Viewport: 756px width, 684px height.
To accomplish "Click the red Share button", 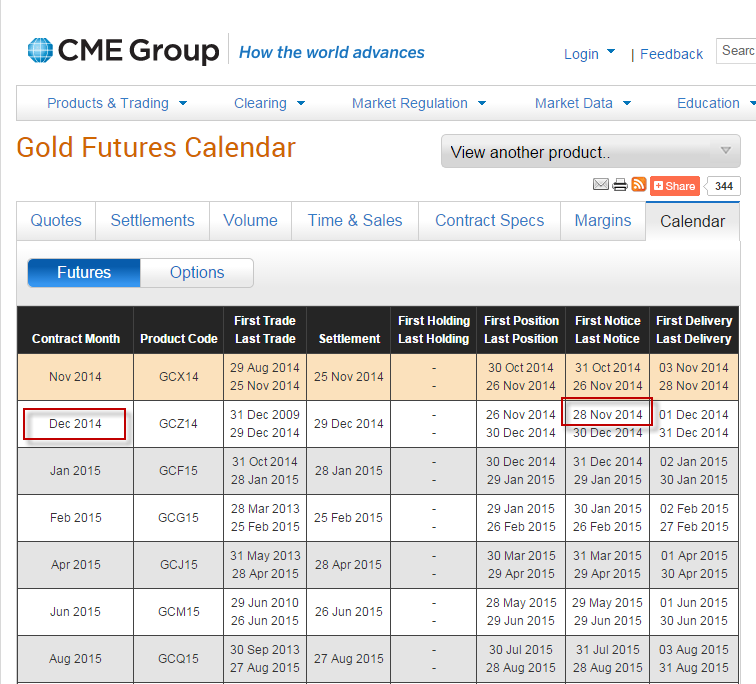I will point(674,186).
